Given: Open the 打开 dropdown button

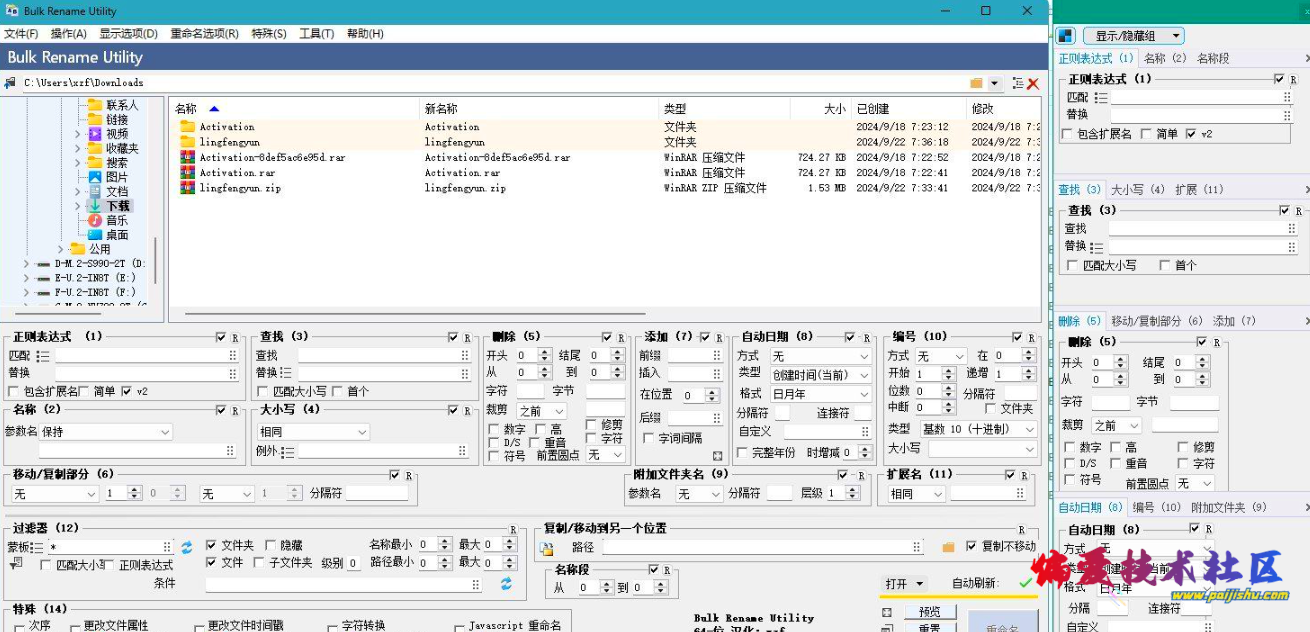Looking at the screenshot, I should tap(905, 584).
